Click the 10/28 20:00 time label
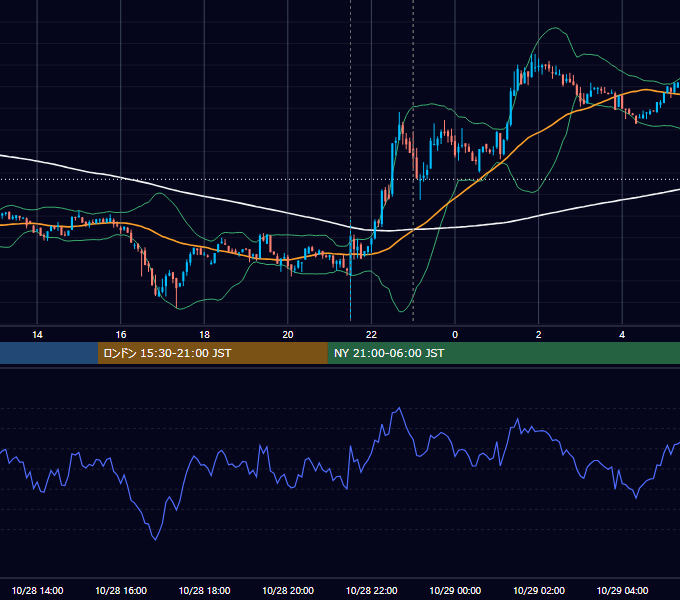 (x=288, y=590)
